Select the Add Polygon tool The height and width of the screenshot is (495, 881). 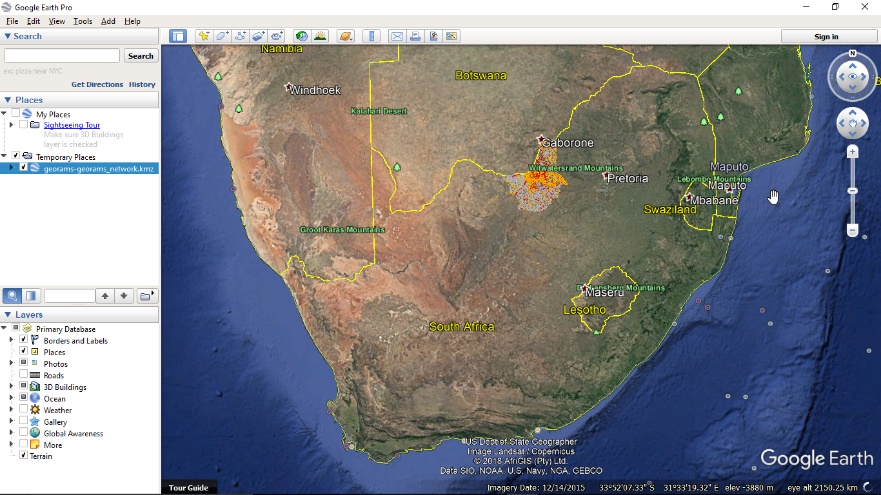222,36
